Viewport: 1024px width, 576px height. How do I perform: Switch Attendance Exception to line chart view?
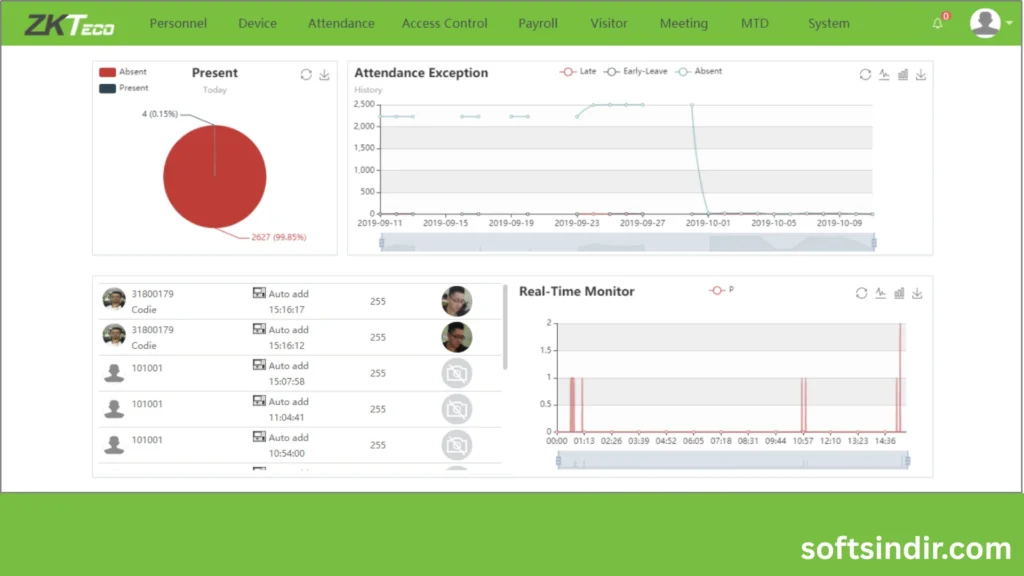tap(884, 75)
